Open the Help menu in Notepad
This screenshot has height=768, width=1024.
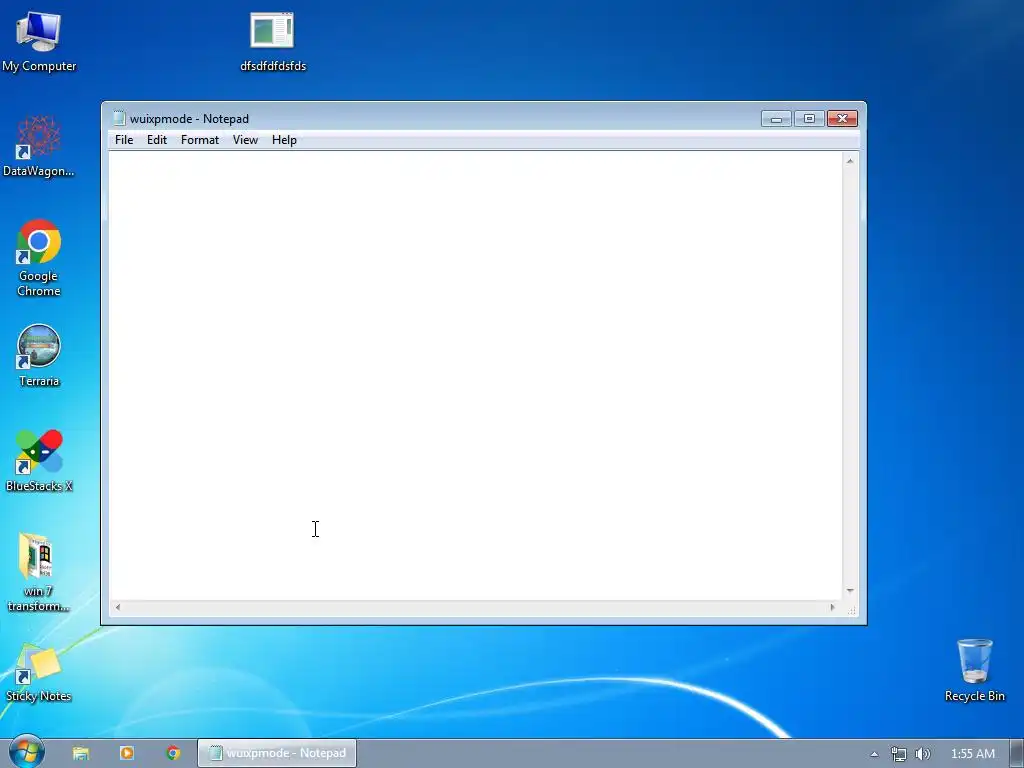284,140
